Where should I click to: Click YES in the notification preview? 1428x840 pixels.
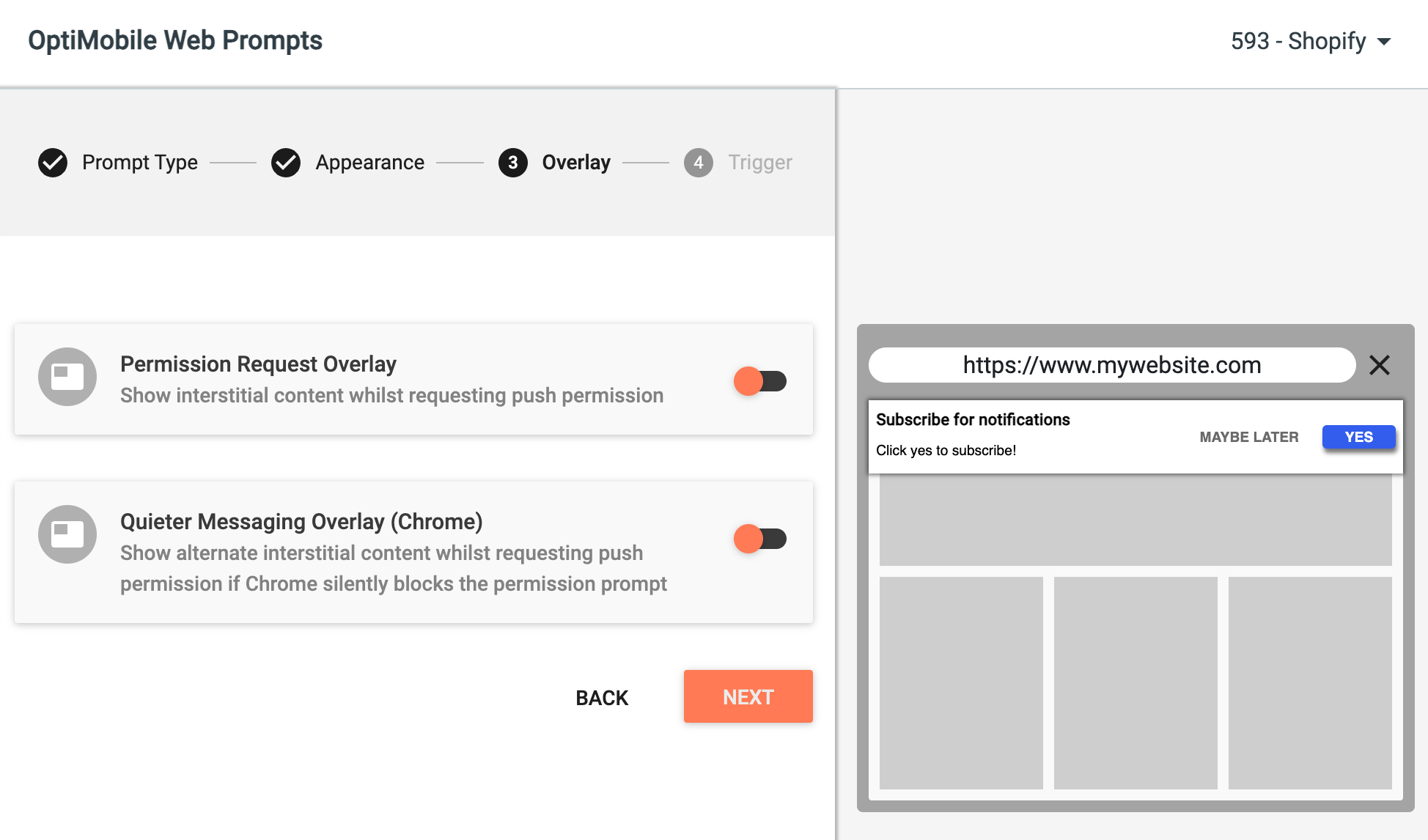click(1359, 437)
